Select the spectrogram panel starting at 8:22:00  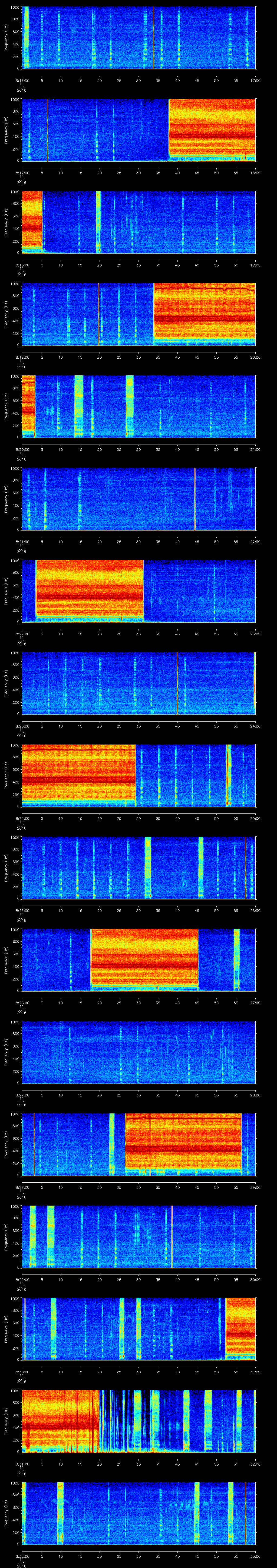tap(138, 591)
